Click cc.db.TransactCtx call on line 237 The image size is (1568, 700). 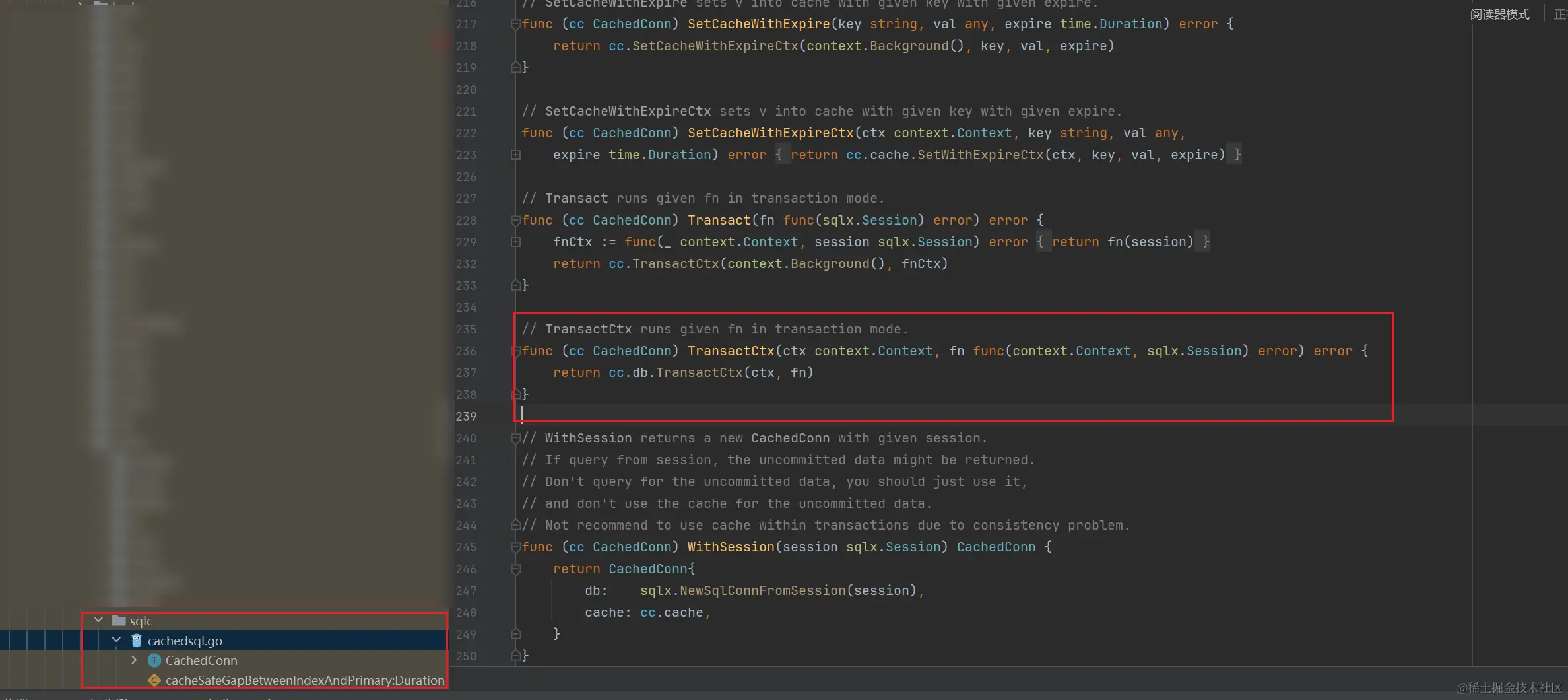click(675, 372)
